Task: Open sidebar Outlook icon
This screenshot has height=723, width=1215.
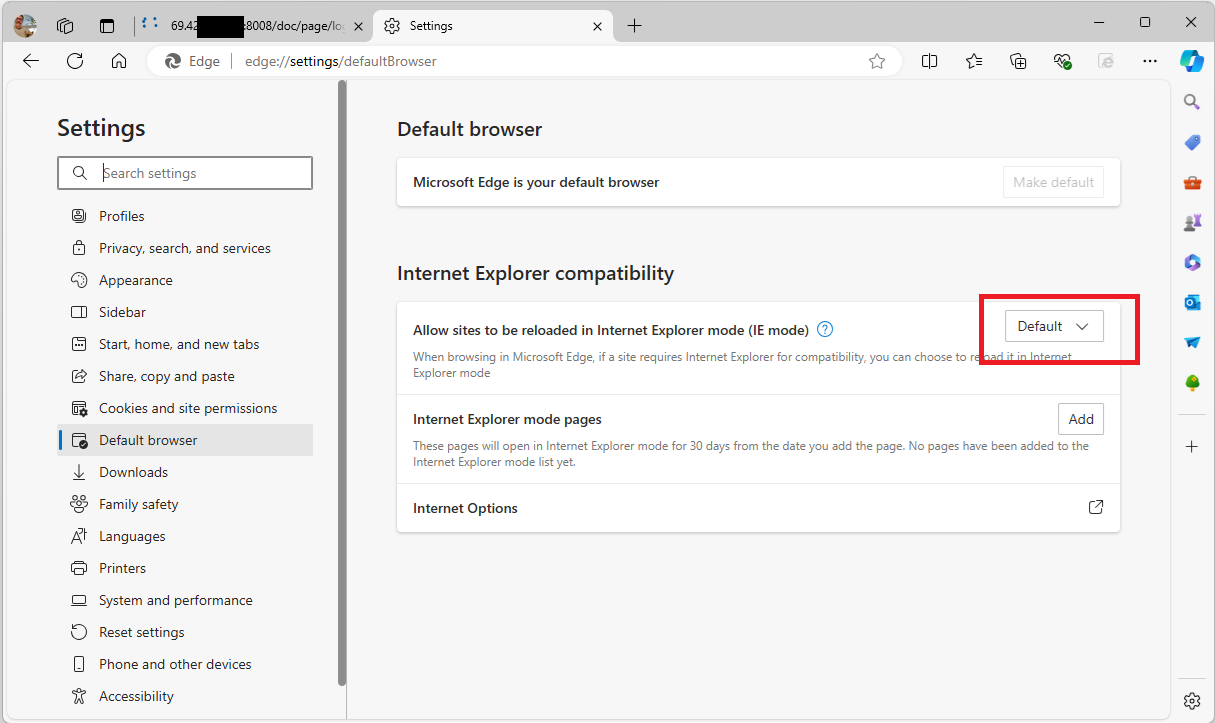Action: click(1192, 302)
